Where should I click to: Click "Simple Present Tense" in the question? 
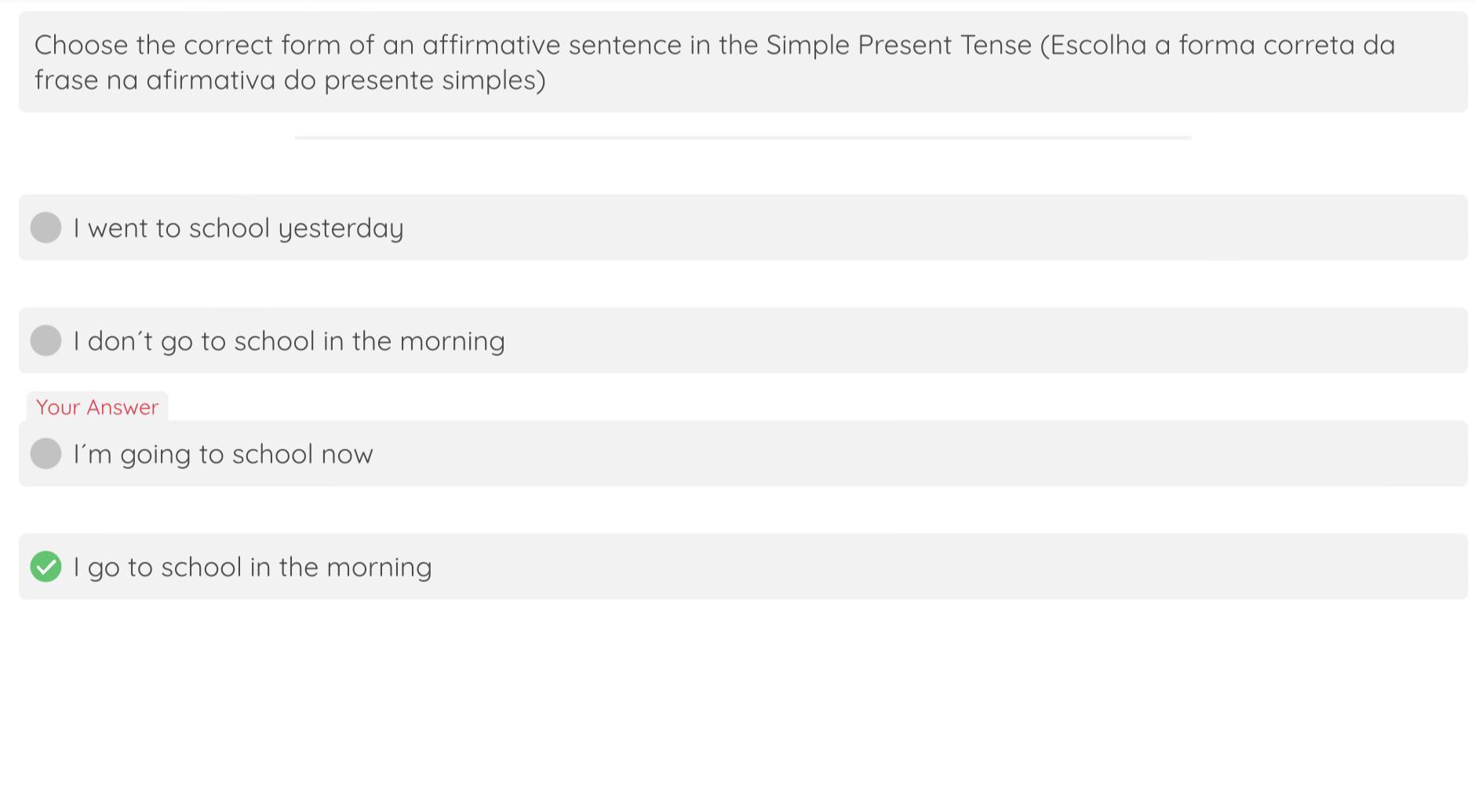[x=898, y=45]
